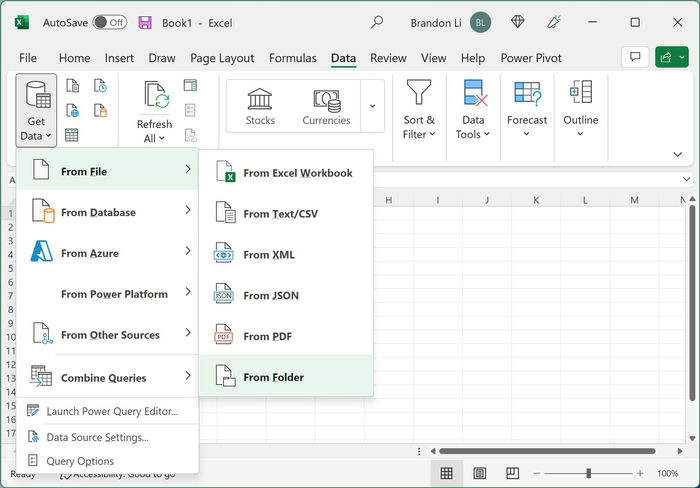Switch to the Page Layout tab
Image resolution: width=700 pixels, height=488 pixels.
click(222, 58)
